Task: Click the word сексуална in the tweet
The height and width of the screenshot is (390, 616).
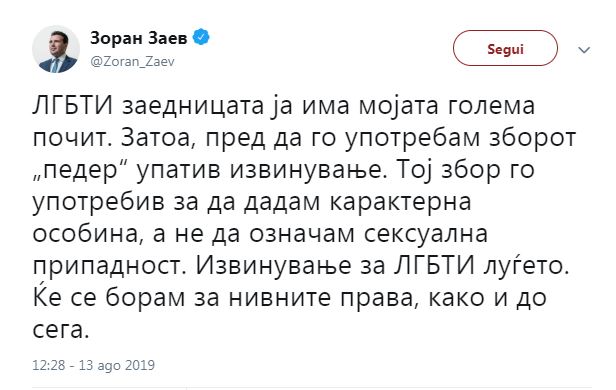Action: (426, 235)
